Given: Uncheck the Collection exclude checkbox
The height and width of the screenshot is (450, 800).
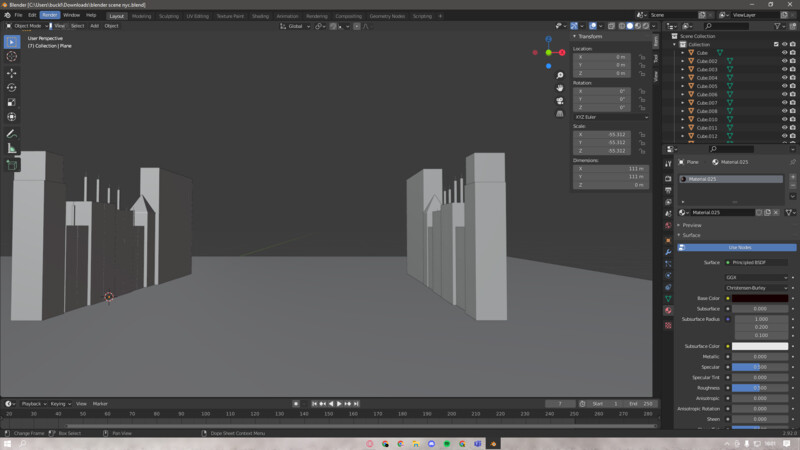Looking at the screenshot, I should (775, 44).
